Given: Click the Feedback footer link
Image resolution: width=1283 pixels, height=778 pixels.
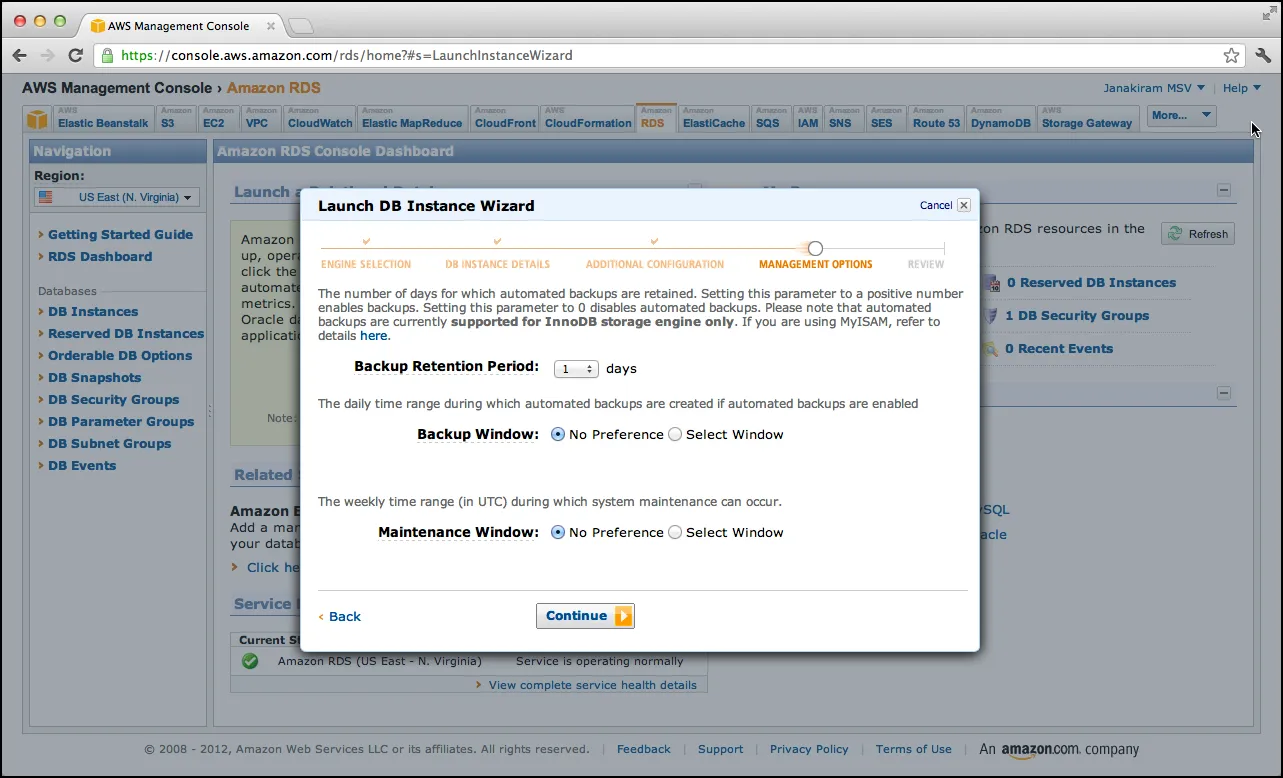Looking at the screenshot, I should click(x=643, y=749).
